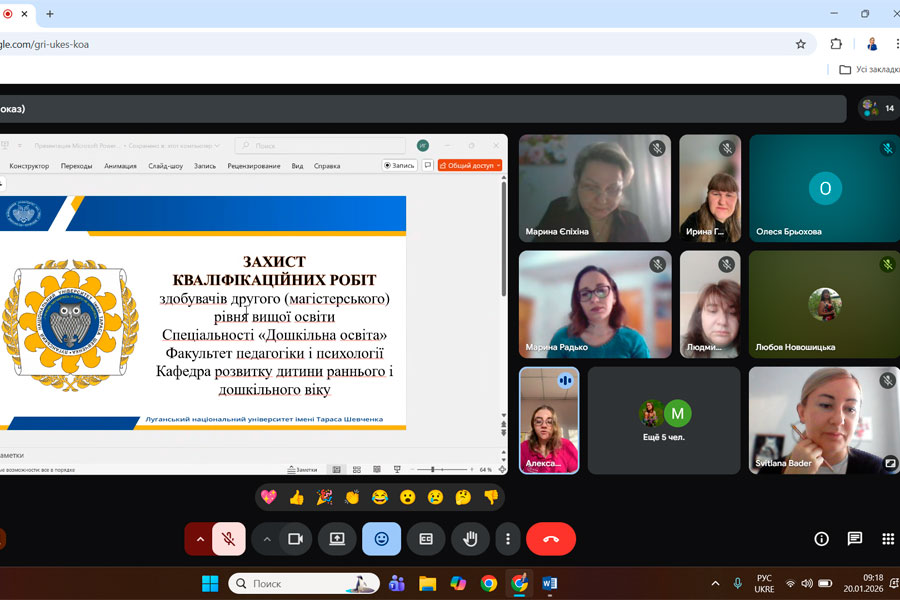Show the Ещё 5 чел. participants
Image resolution: width=900 pixels, height=600 pixels.
click(x=664, y=420)
